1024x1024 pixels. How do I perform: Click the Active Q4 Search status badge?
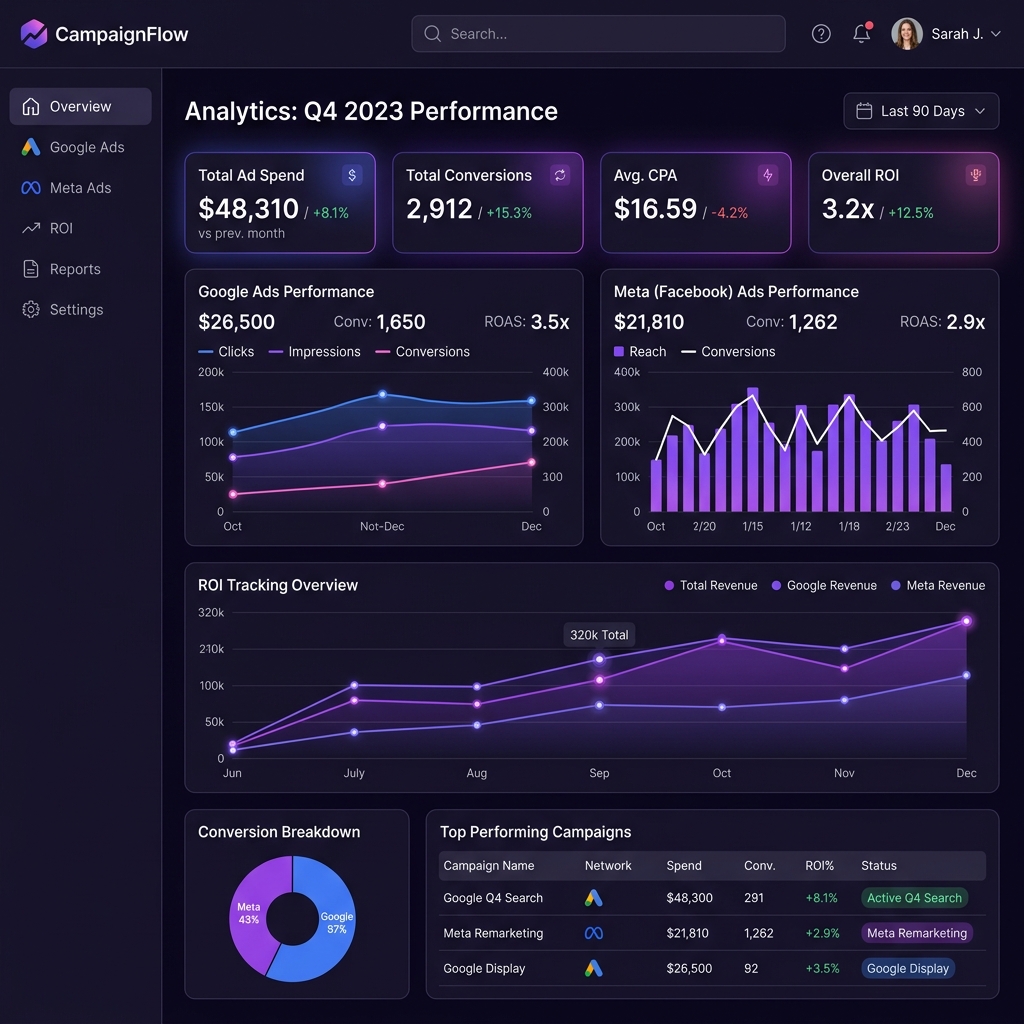click(x=914, y=898)
